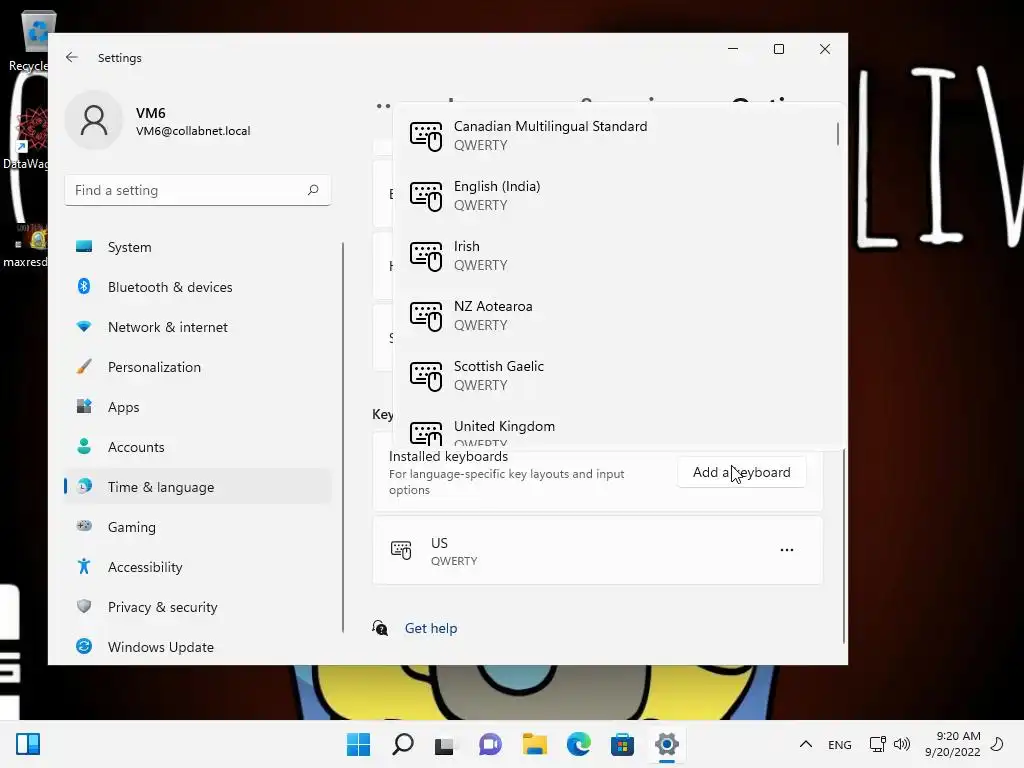Open Gaming settings category
This screenshot has width=1024, height=768.
pyautogui.click(x=198, y=526)
